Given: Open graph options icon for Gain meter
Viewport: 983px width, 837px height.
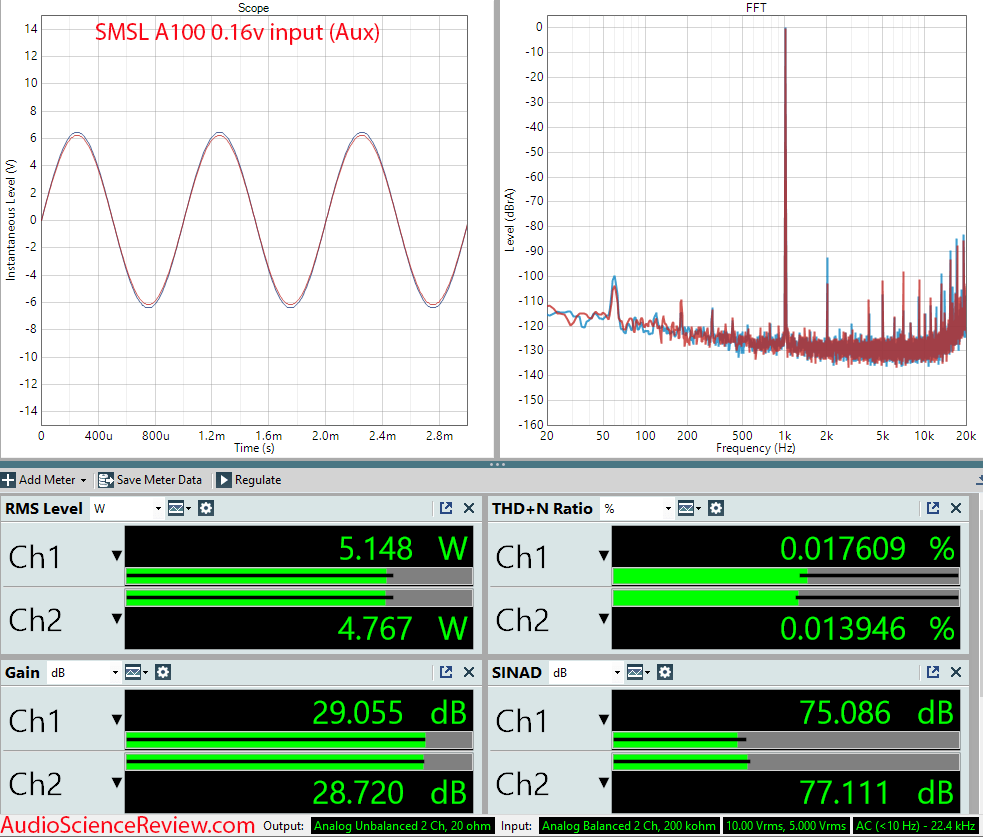Looking at the screenshot, I should point(136,673).
